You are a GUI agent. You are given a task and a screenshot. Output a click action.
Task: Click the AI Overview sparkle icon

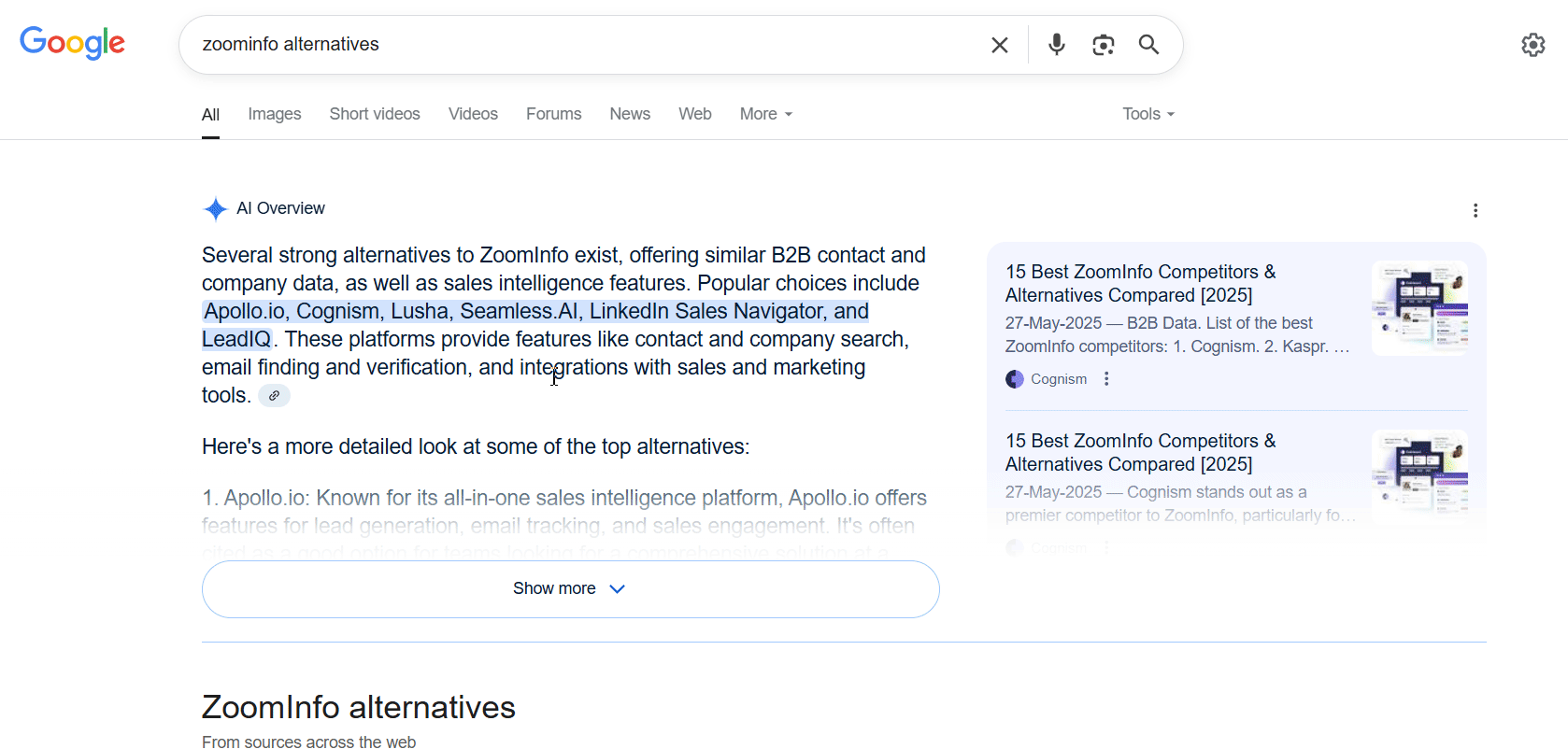215,209
